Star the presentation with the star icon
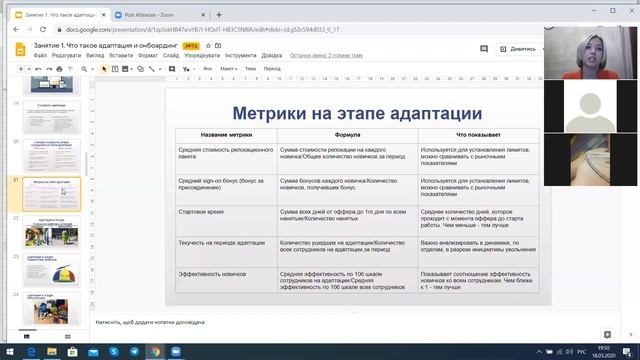The width and height of the screenshot is (640, 360). [x=208, y=46]
